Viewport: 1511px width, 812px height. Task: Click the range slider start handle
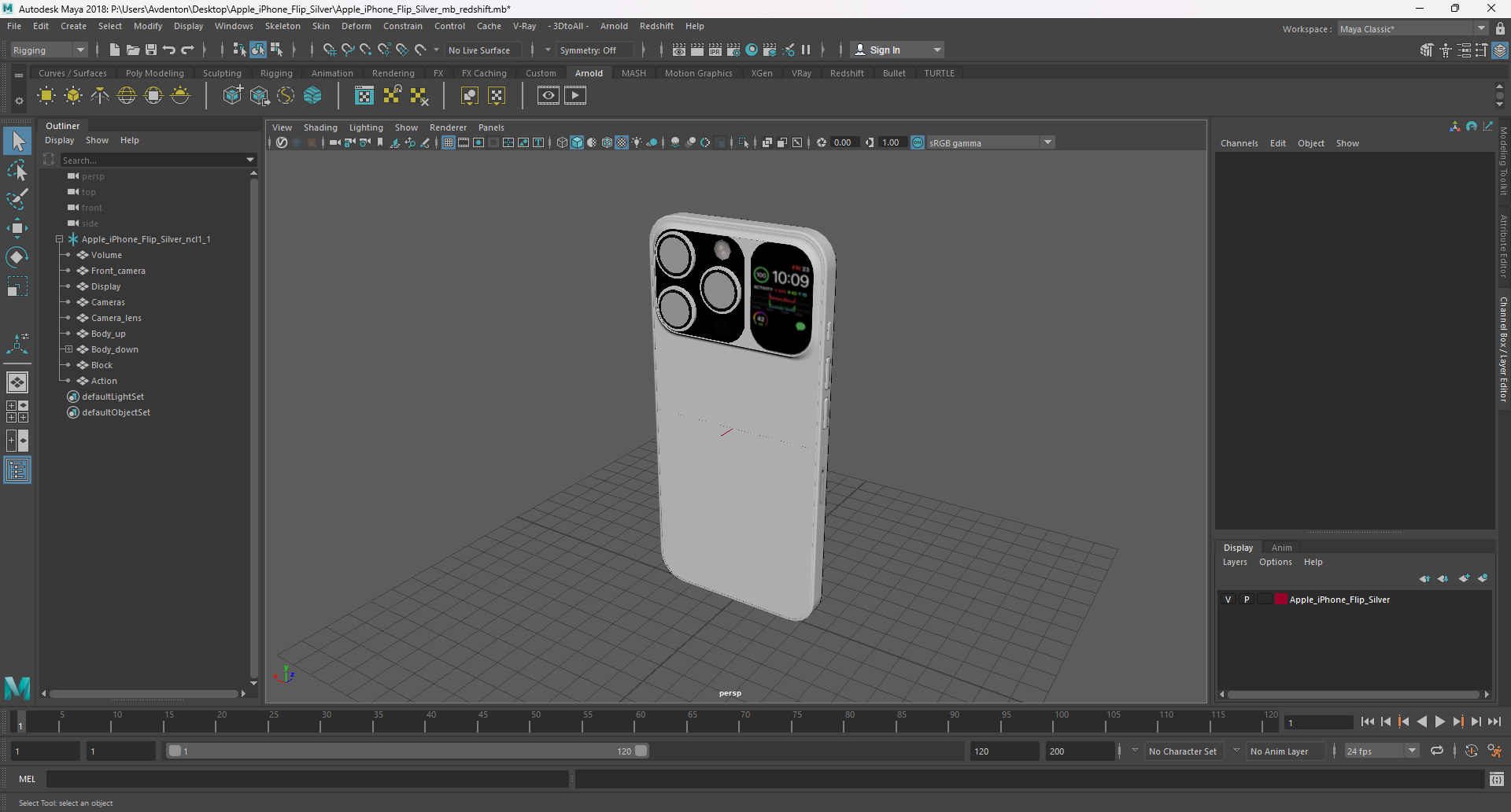click(x=175, y=751)
